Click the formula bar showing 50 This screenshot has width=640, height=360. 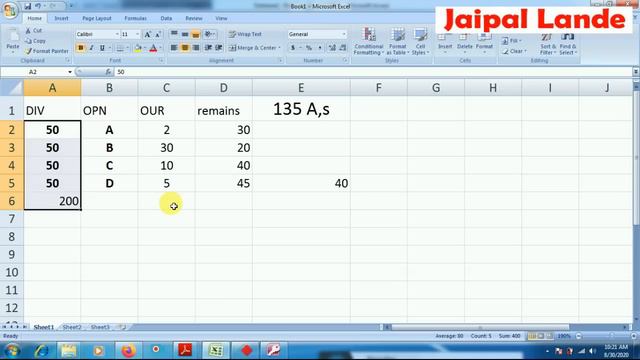(373, 72)
